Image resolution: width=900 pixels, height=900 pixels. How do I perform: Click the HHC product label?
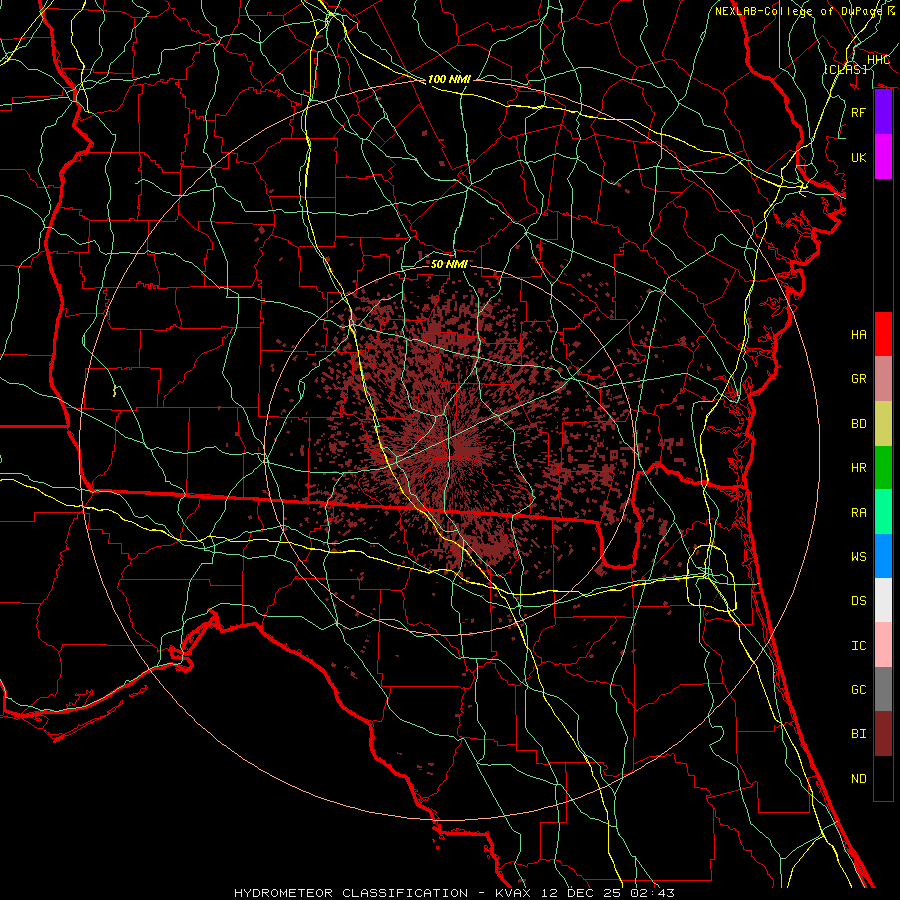tap(878, 60)
